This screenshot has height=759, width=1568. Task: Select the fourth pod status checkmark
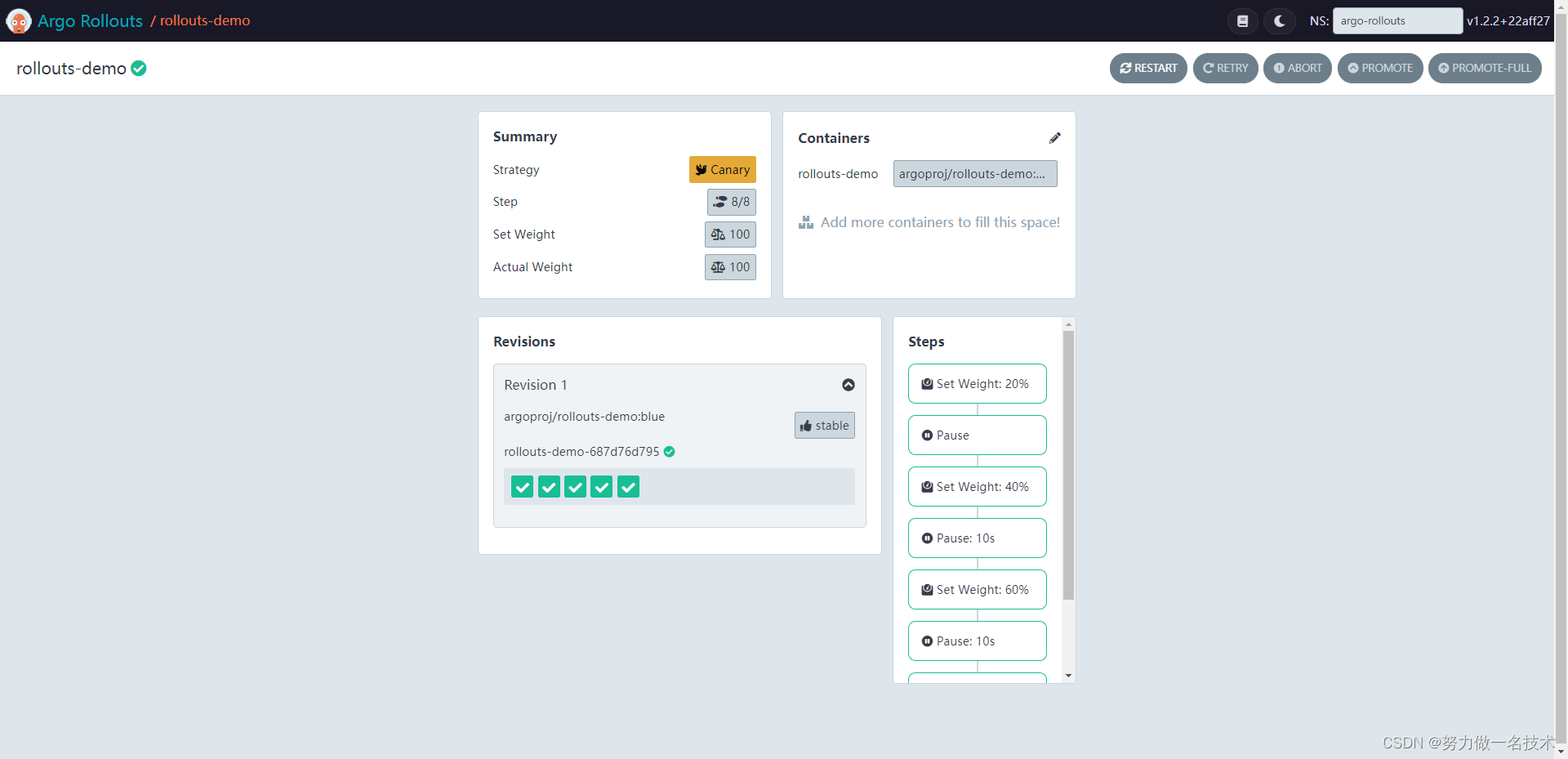pyautogui.click(x=602, y=487)
